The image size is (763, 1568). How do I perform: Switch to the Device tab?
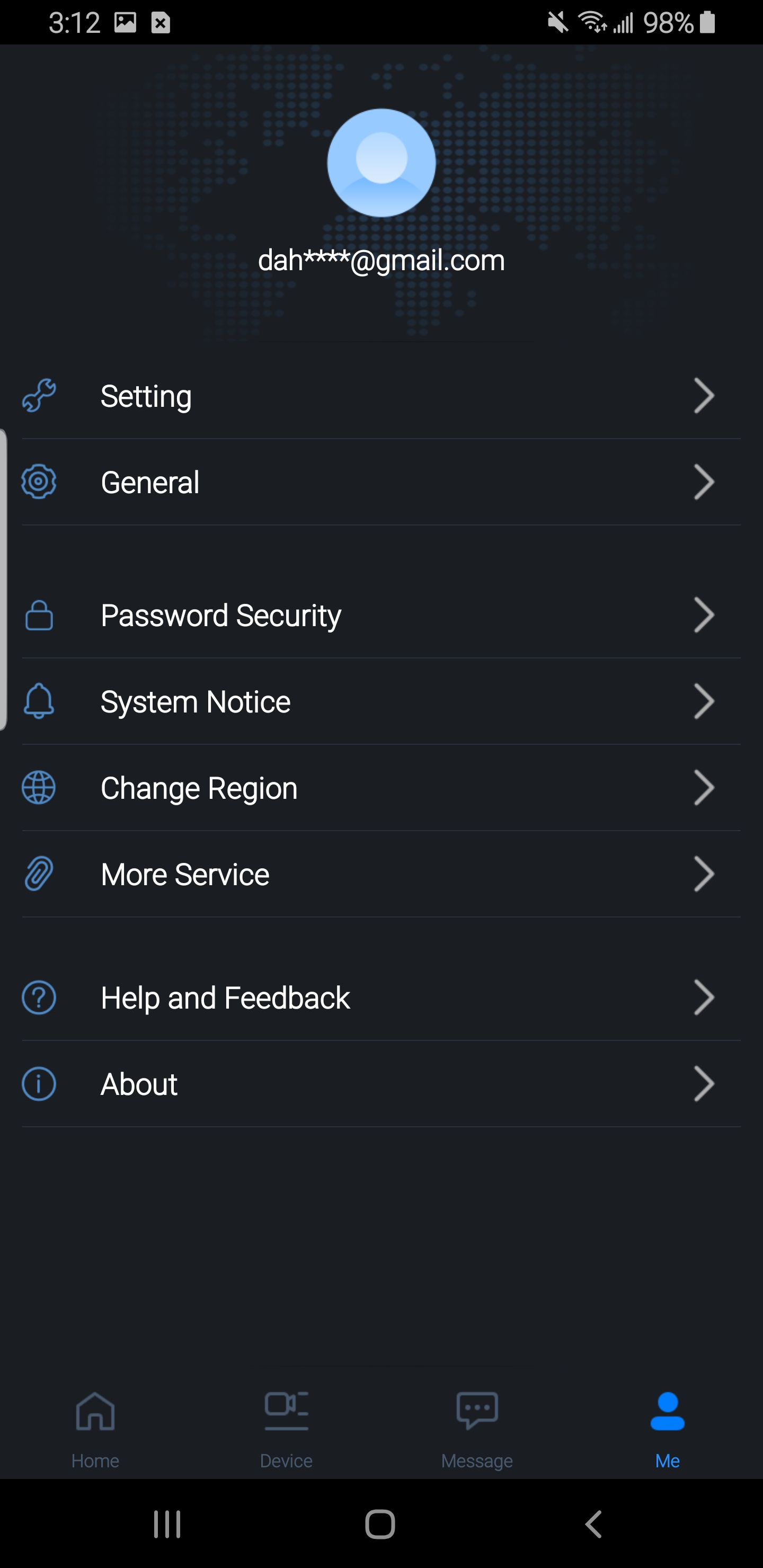point(286,1423)
